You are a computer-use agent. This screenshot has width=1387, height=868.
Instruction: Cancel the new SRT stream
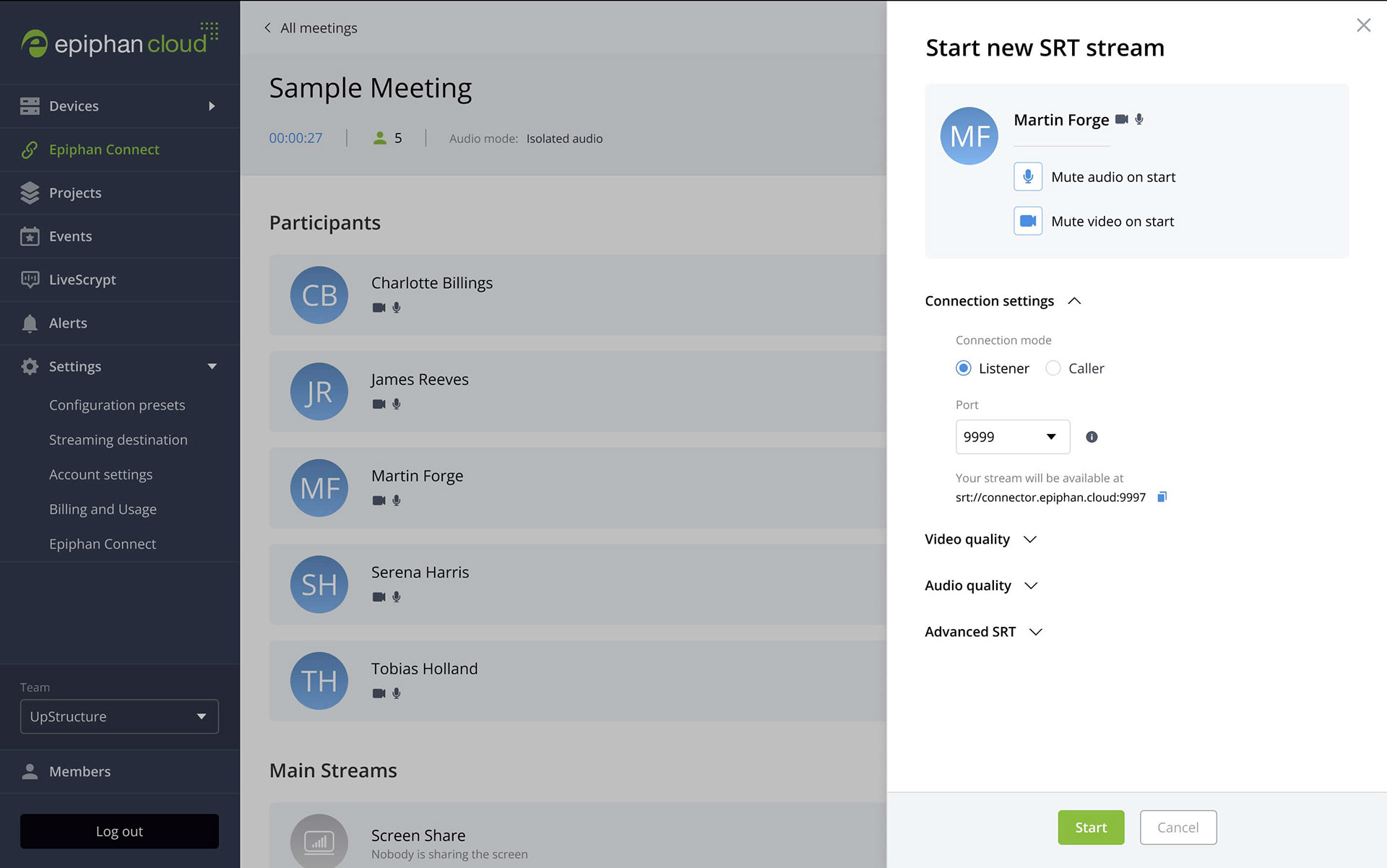[x=1178, y=828]
